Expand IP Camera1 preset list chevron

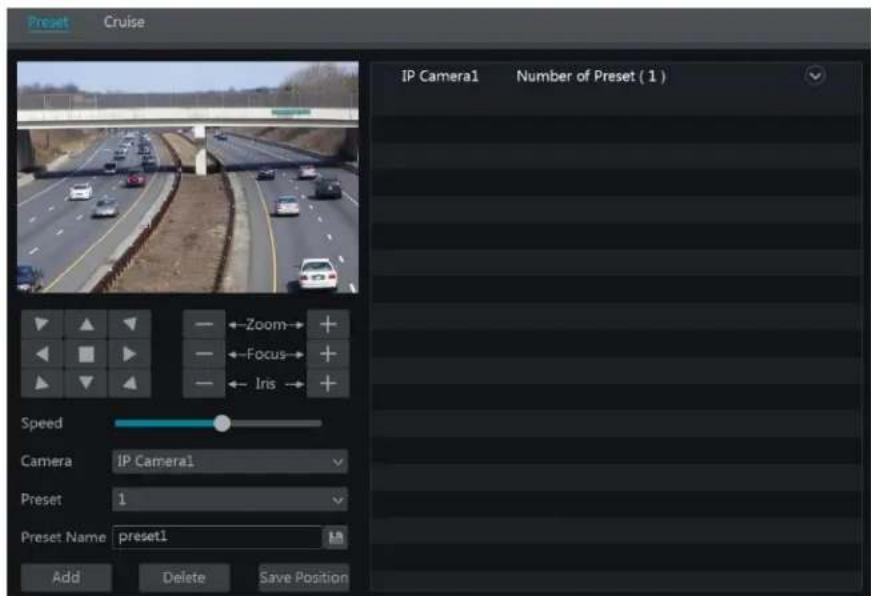tap(815, 76)
